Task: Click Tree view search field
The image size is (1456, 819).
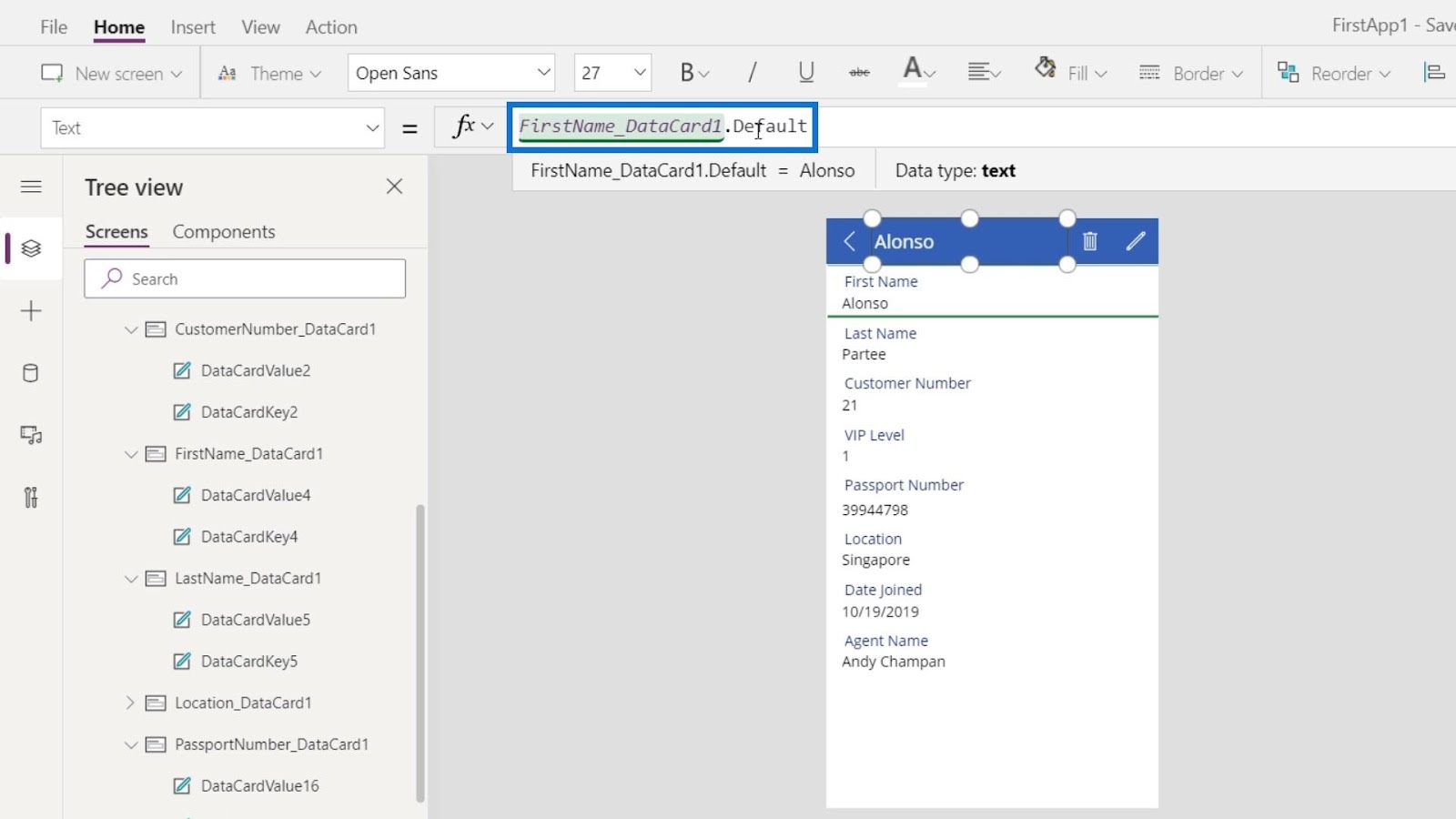Action: [x=245, y=278]
